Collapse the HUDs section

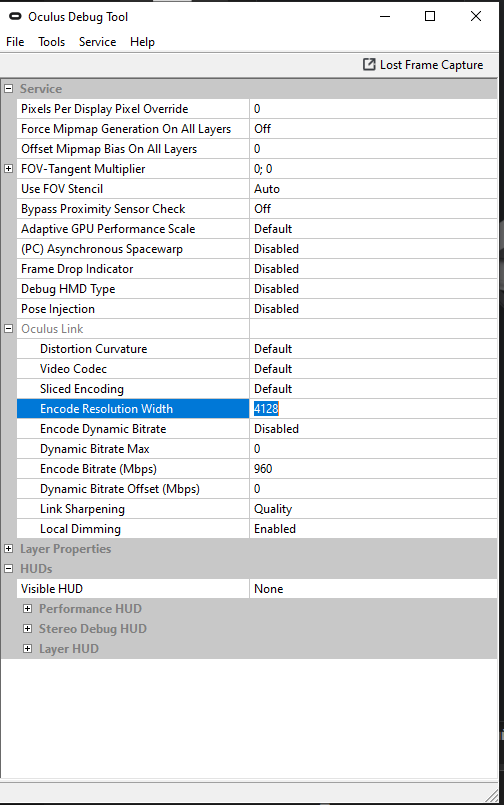coord(8,568)
